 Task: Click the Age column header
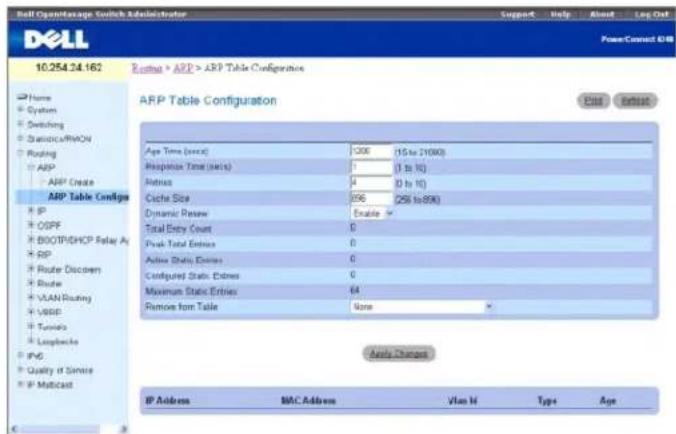607,401
